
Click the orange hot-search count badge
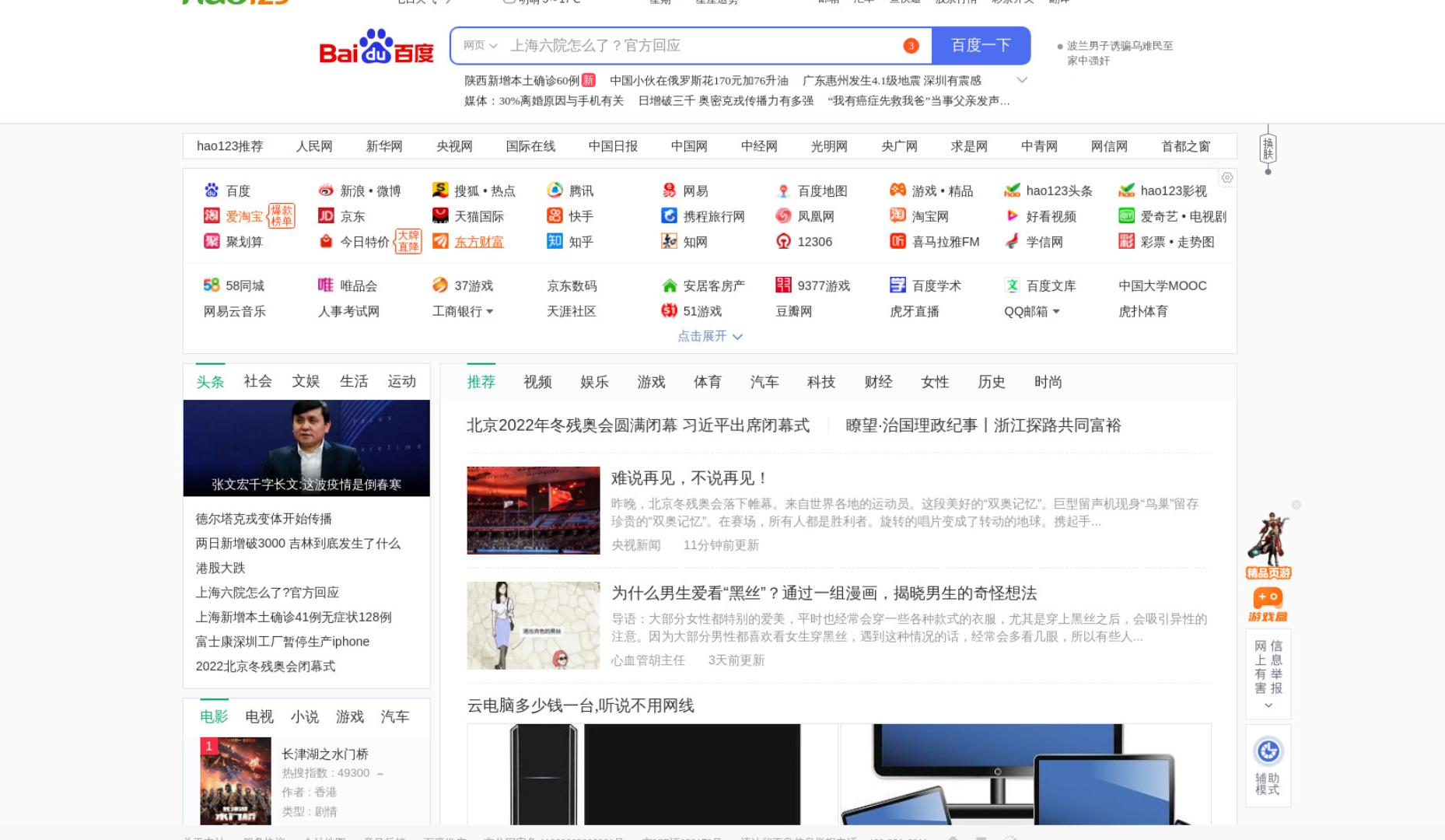click(x=911, y=46)
